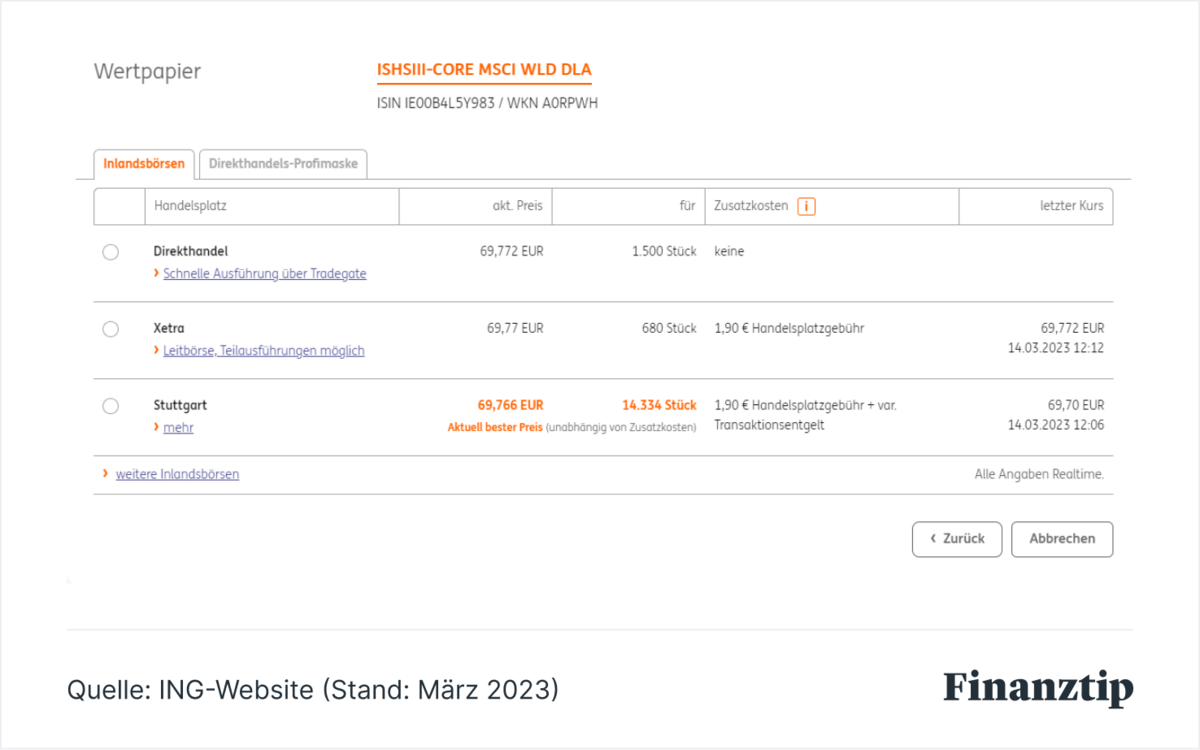
Task: Click the Finanztip logo
Action: [1038, 689]
